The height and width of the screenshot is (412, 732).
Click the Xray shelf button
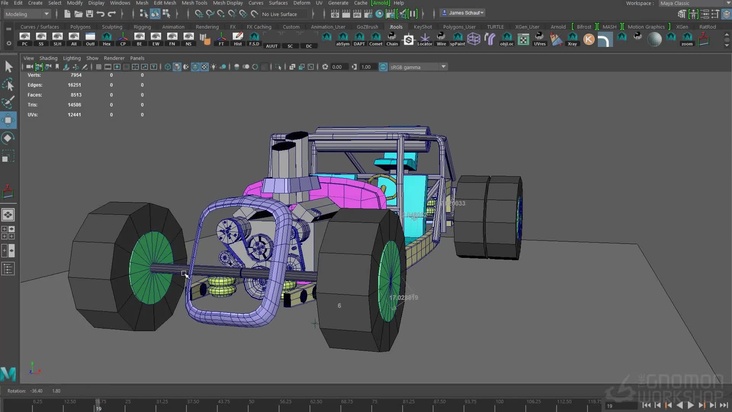coord(572,39)
